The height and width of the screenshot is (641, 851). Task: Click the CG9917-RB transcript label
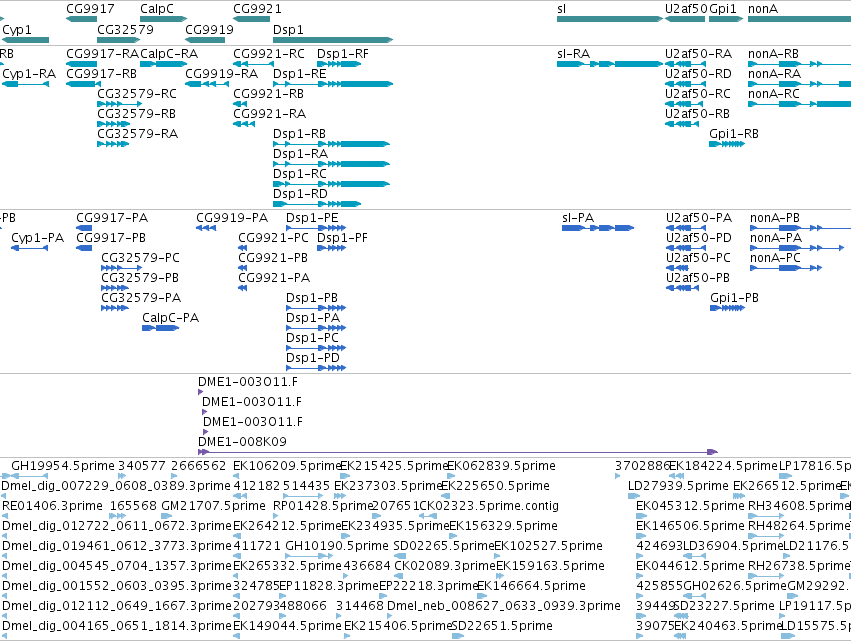(101, 73)
